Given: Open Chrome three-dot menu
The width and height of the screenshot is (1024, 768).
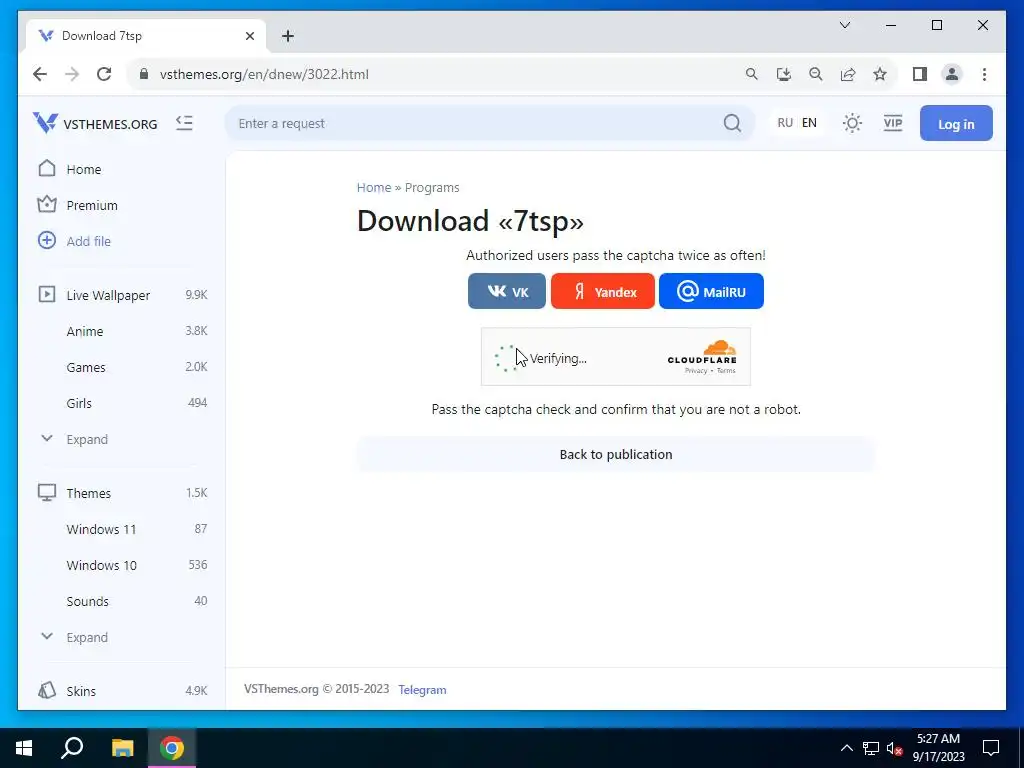Looking at the screenshot, I should (984, 74).
